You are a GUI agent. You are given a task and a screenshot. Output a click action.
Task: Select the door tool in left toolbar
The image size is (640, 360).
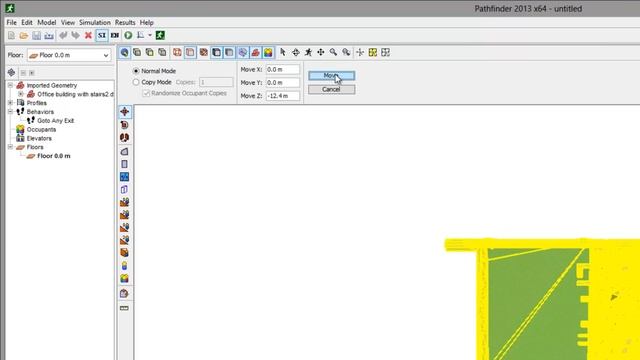click(124, 189)
